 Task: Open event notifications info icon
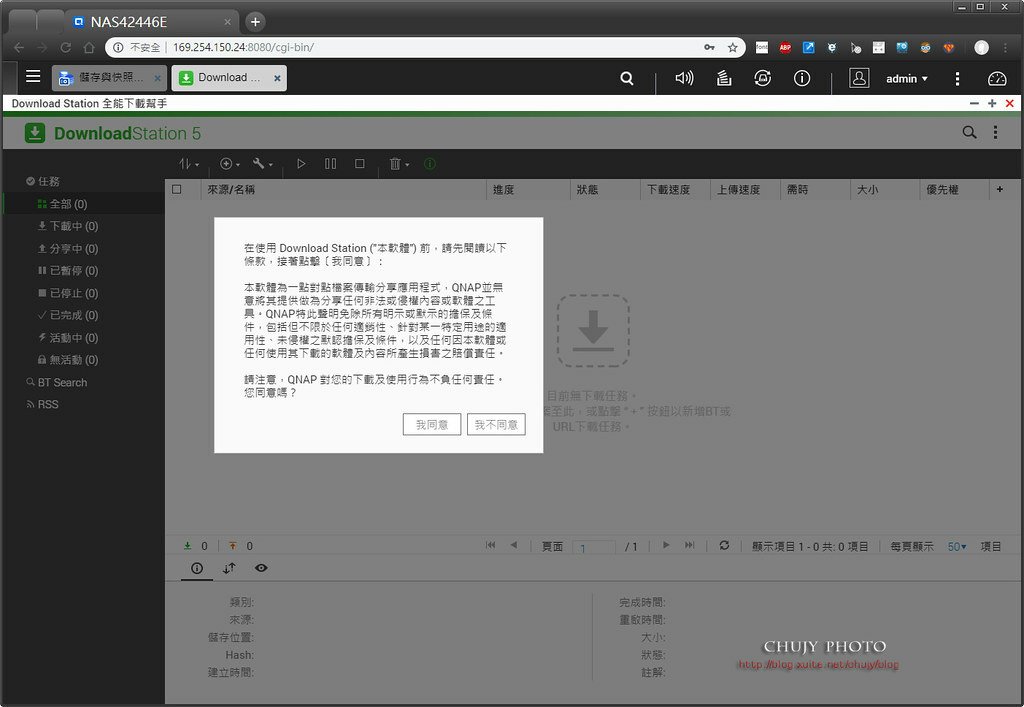[x=802, y=78]
